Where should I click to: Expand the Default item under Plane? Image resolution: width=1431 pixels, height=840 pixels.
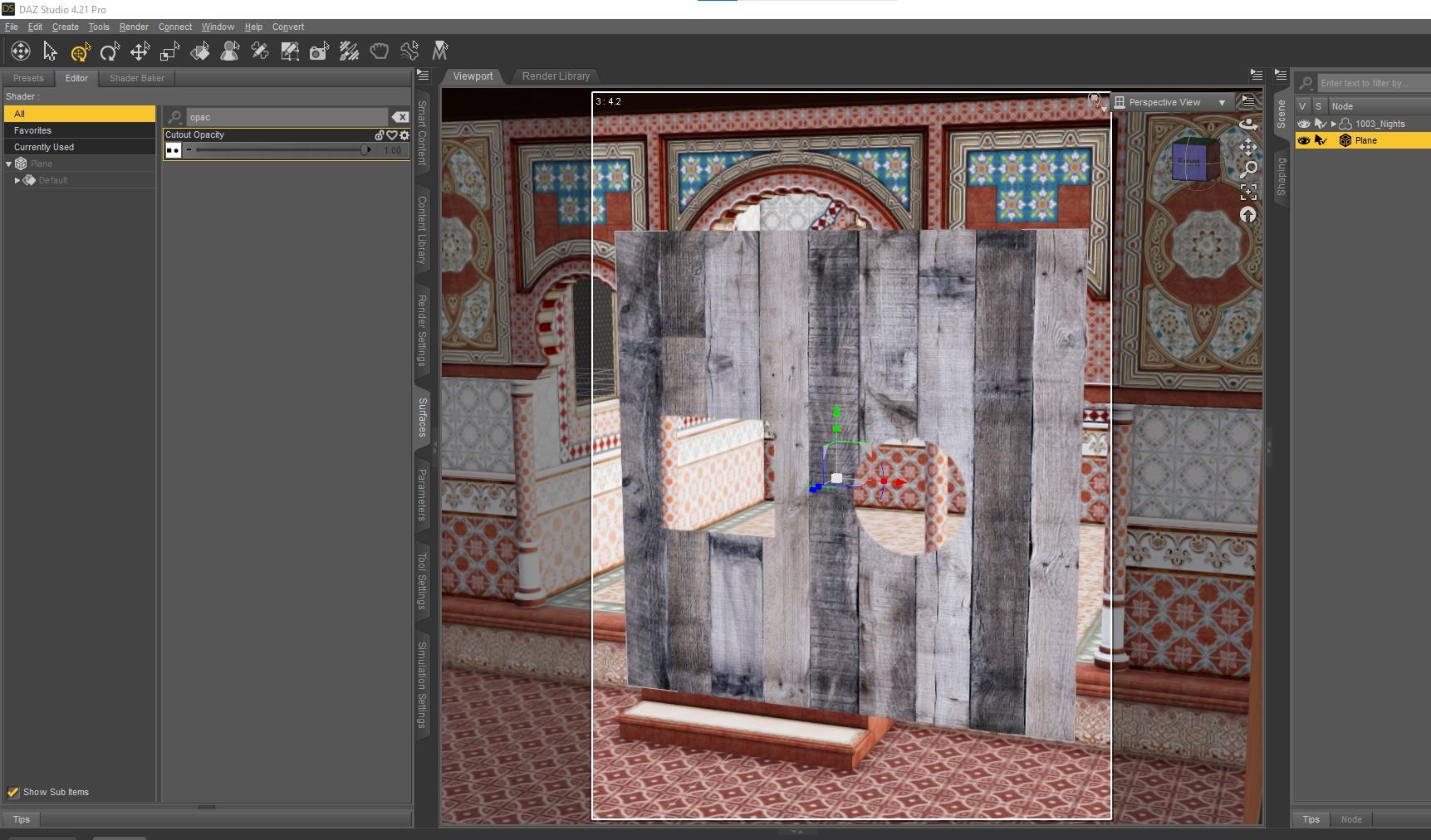(17, 180)
